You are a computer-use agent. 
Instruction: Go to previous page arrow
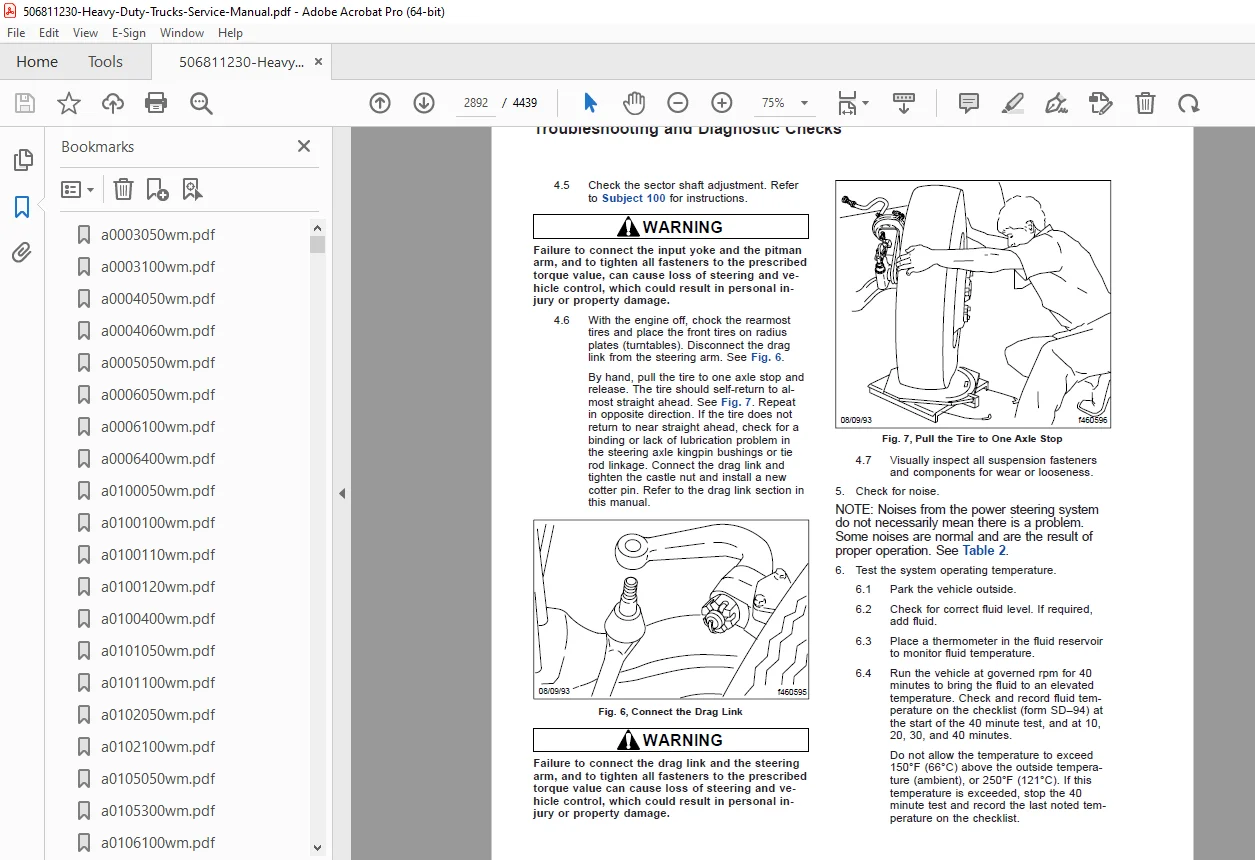point(380,103)
